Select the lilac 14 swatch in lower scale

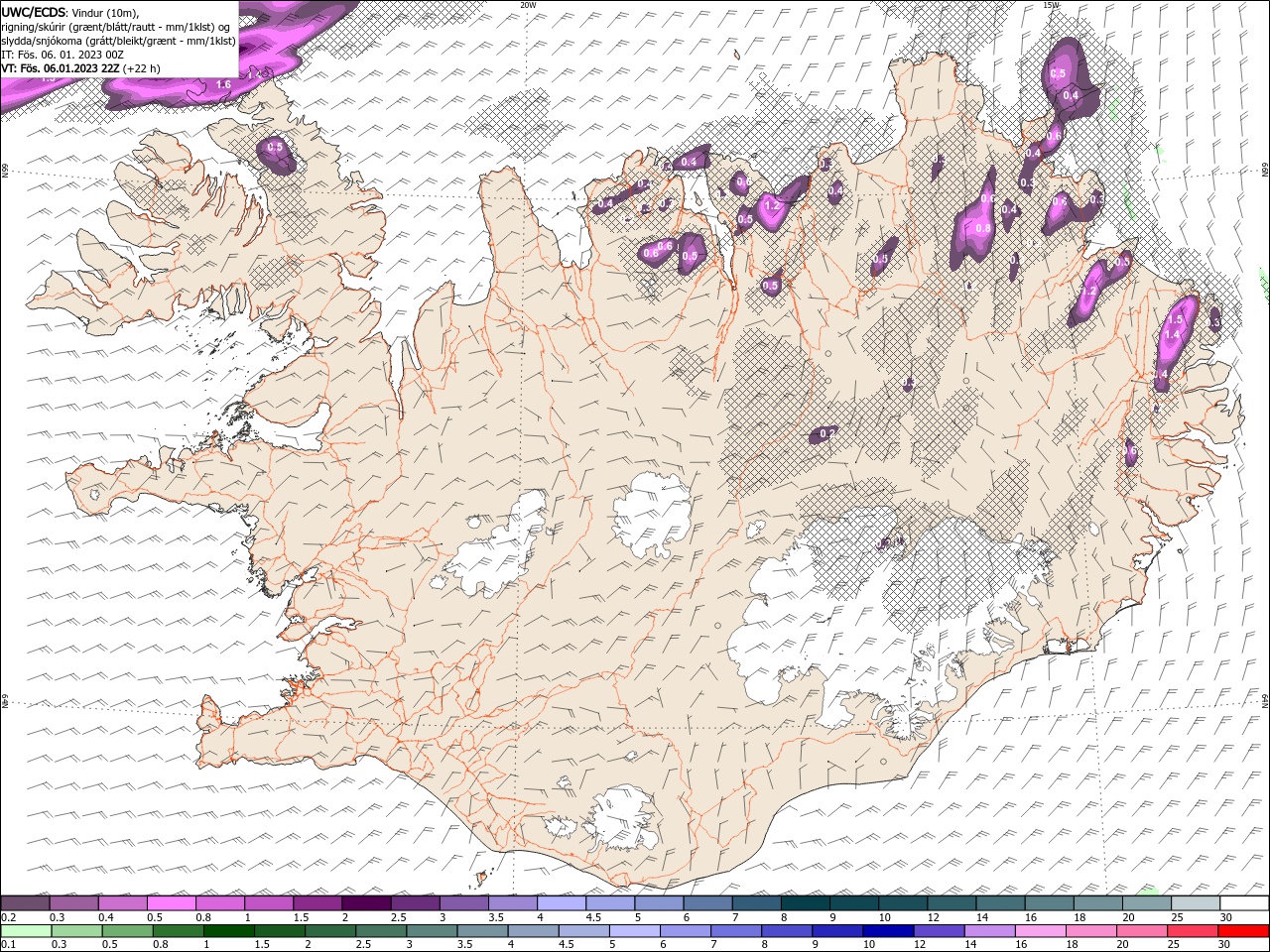point(990,931)
